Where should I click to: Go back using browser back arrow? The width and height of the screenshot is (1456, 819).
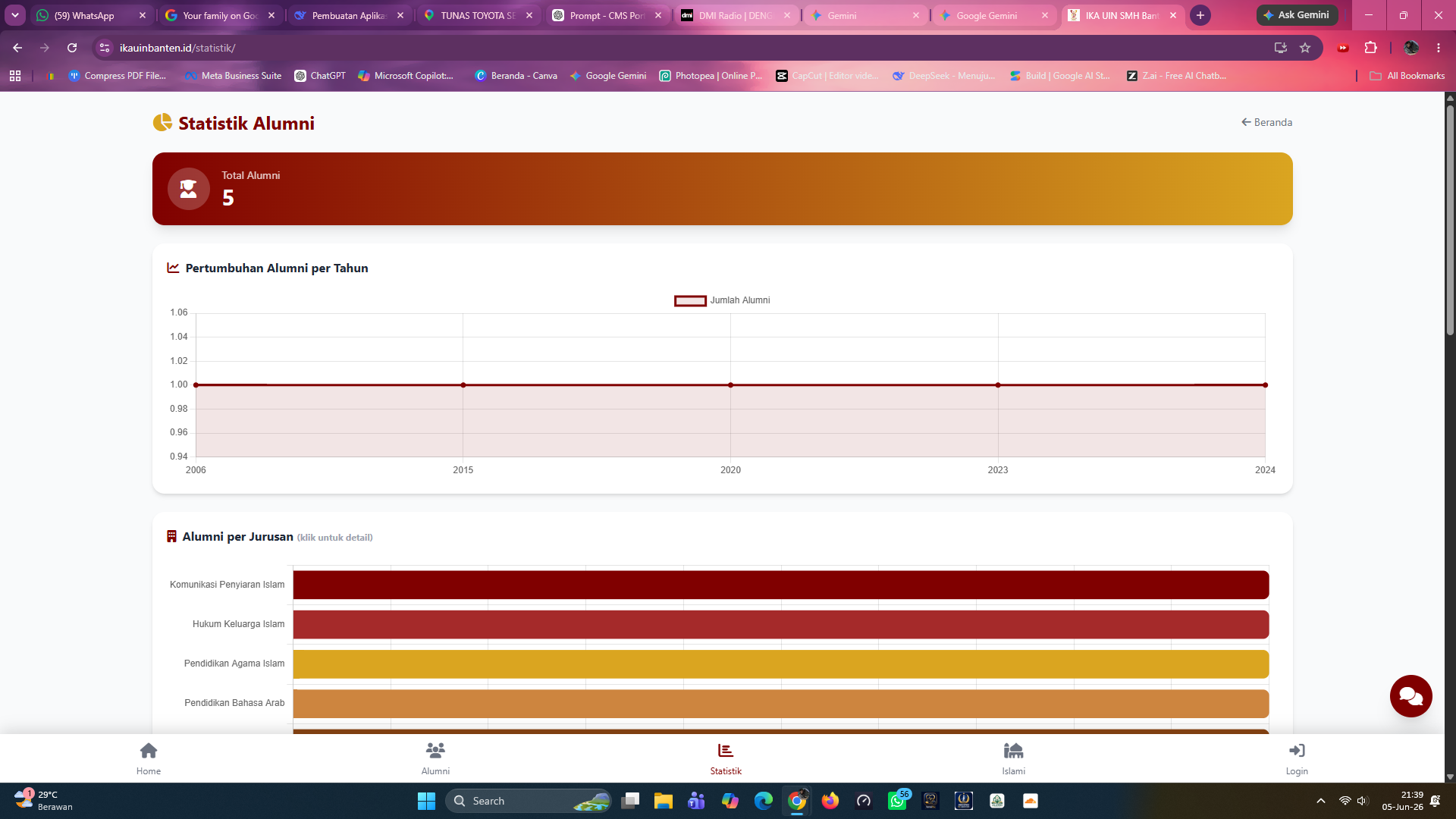click(x=17, y=48)
